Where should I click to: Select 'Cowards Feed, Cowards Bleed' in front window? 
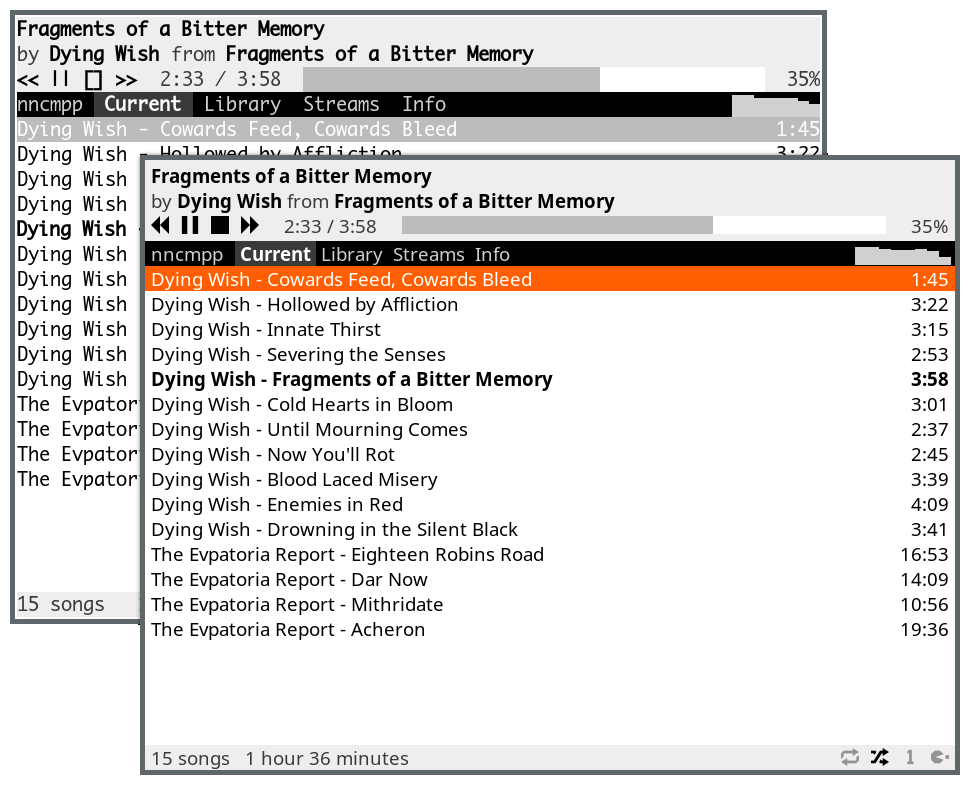(x=550, y=279)
